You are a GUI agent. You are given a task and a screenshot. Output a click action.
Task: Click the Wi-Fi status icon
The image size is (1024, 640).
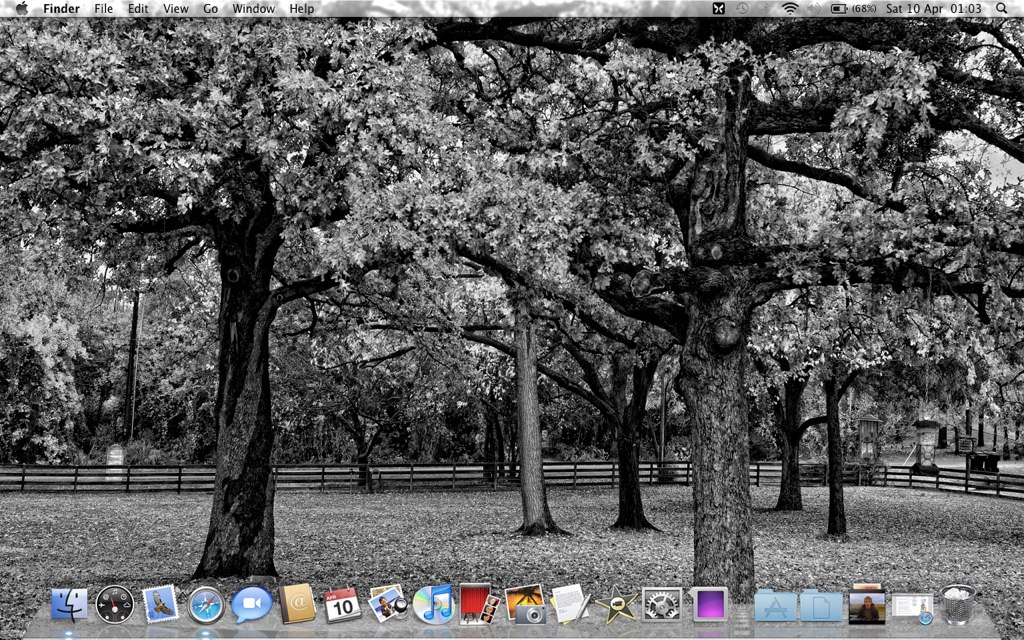[790, 9]
